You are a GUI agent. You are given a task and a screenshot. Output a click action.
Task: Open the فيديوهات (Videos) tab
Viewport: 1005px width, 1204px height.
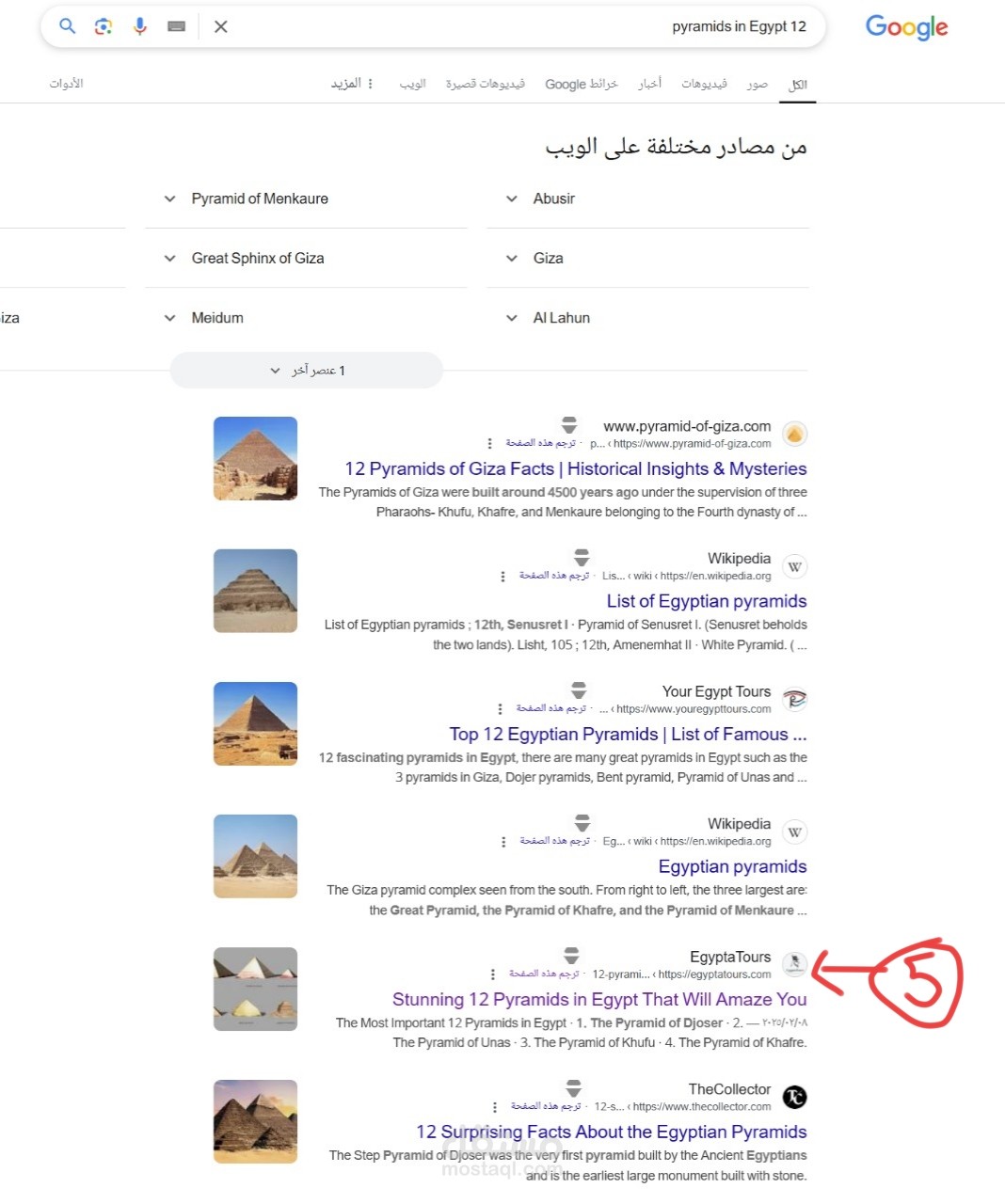704,84
